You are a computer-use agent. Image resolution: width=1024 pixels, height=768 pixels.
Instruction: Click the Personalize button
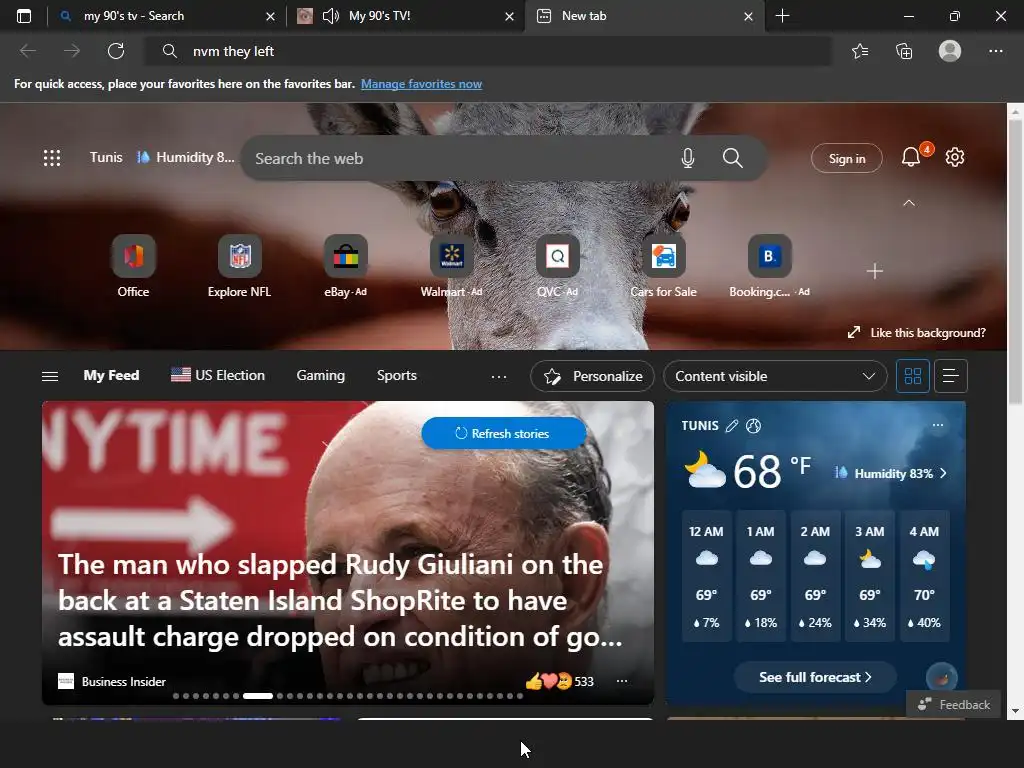tap(592, 376)
